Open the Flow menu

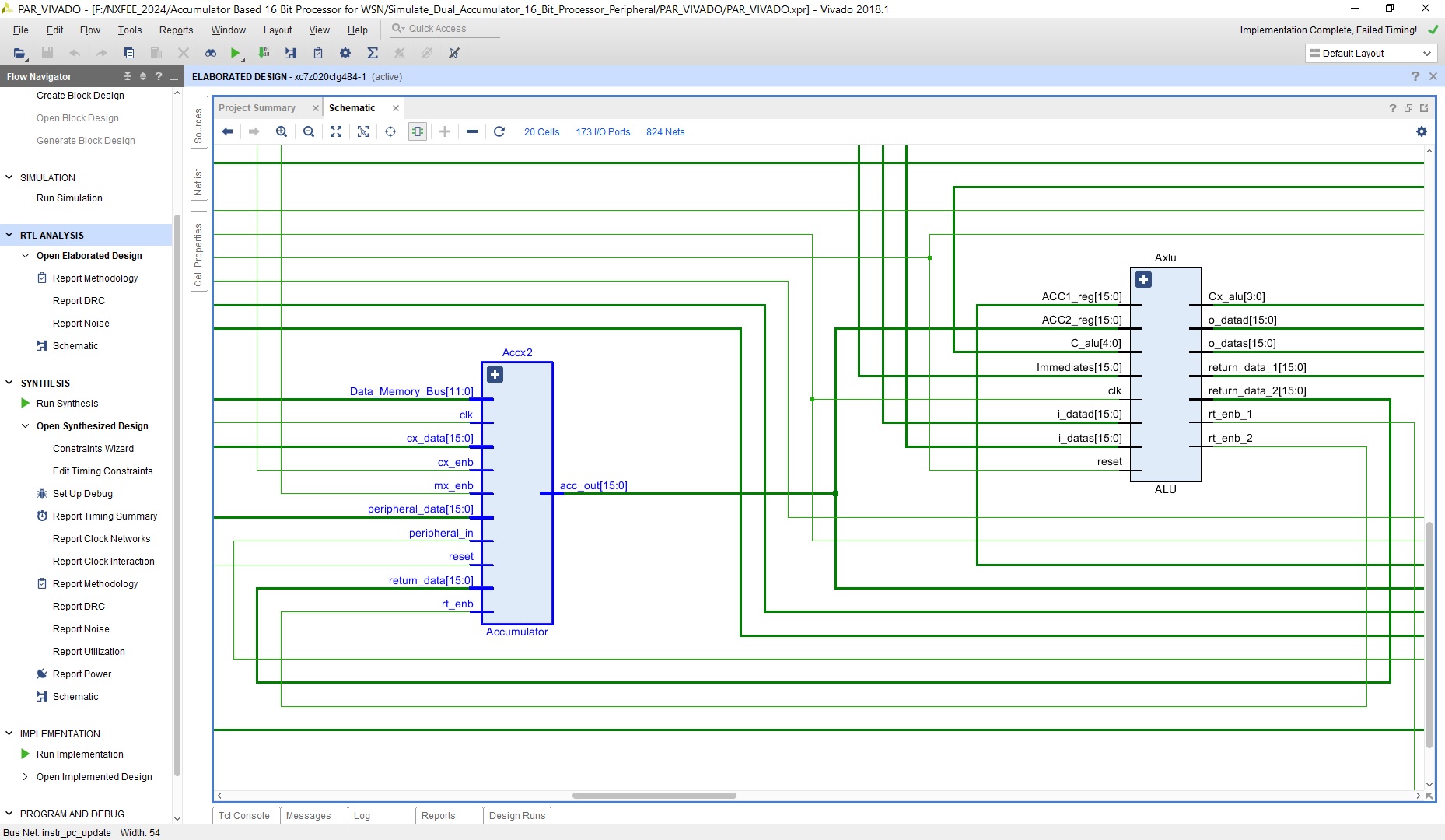pyautogui.click(x=90, y=30)
